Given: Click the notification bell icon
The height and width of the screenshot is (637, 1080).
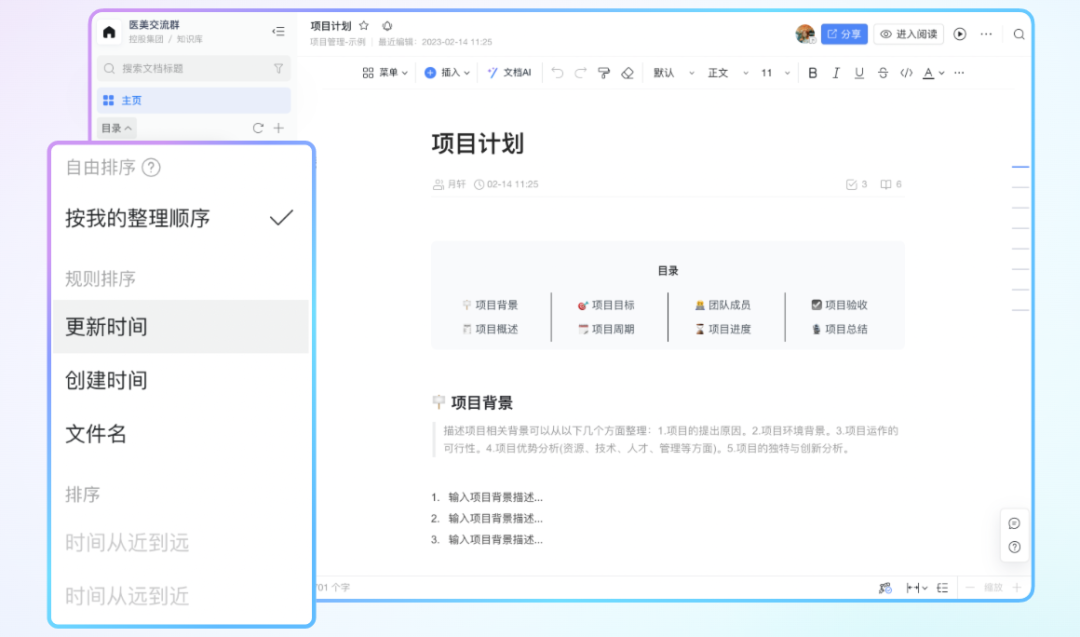Looking at the screenshot, I should (387, 26).
